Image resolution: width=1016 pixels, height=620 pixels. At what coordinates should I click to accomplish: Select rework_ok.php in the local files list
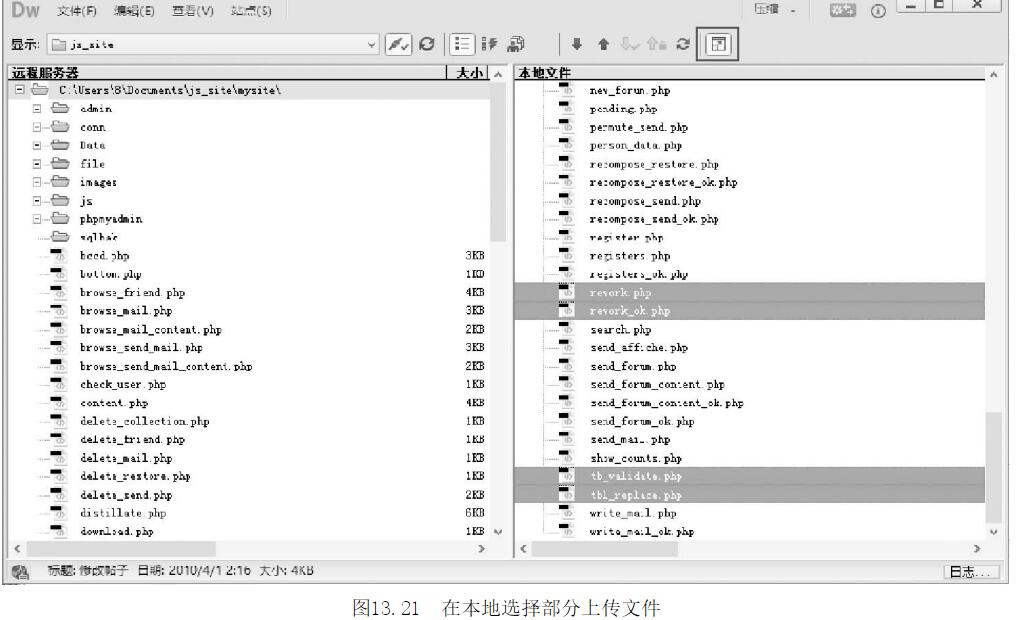tap(629, 311)
